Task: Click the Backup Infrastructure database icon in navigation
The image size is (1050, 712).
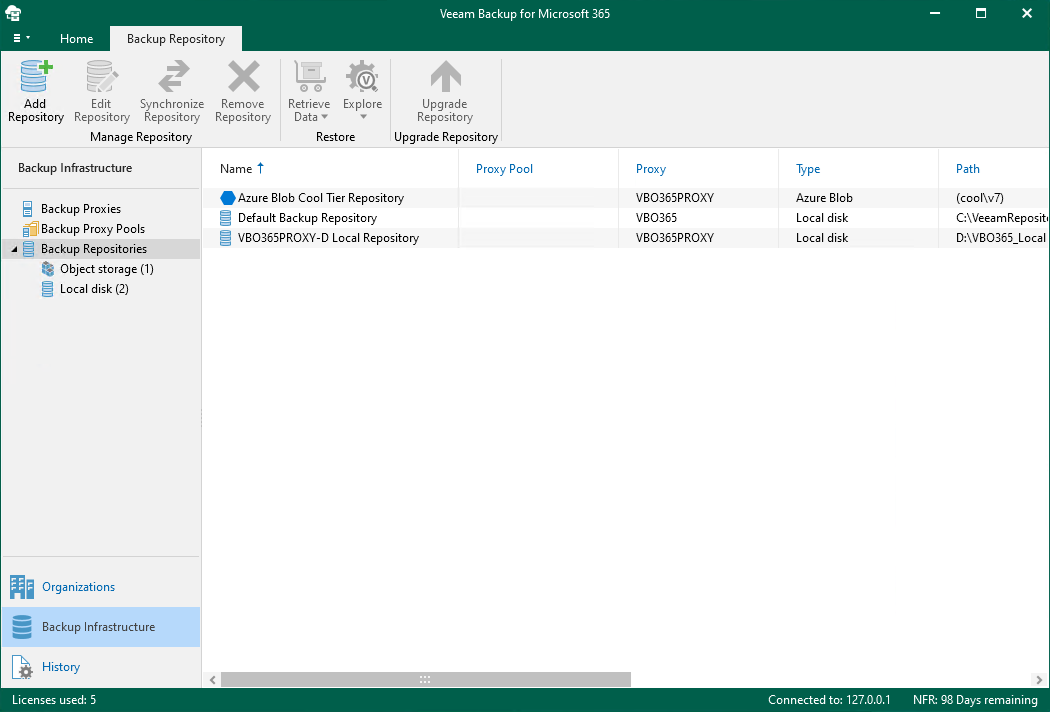Action: pos(22,627)
